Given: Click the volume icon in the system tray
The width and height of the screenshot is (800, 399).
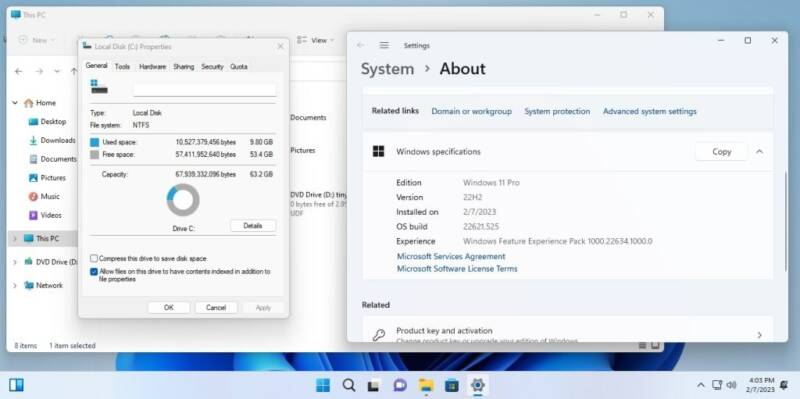Looking at the screenshot, I should [731, 385].
